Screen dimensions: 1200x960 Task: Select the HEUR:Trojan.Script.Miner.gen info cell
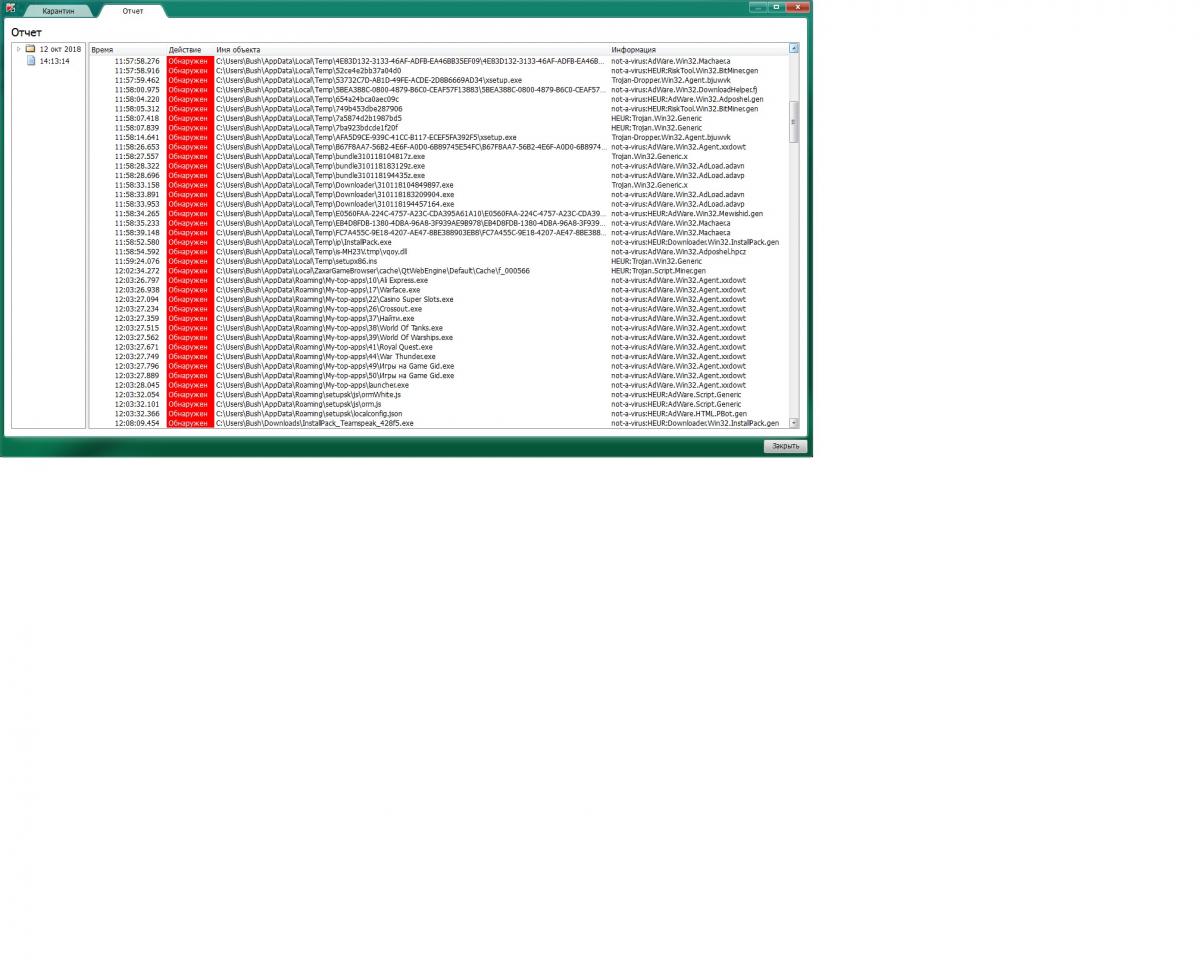(658, 270)
